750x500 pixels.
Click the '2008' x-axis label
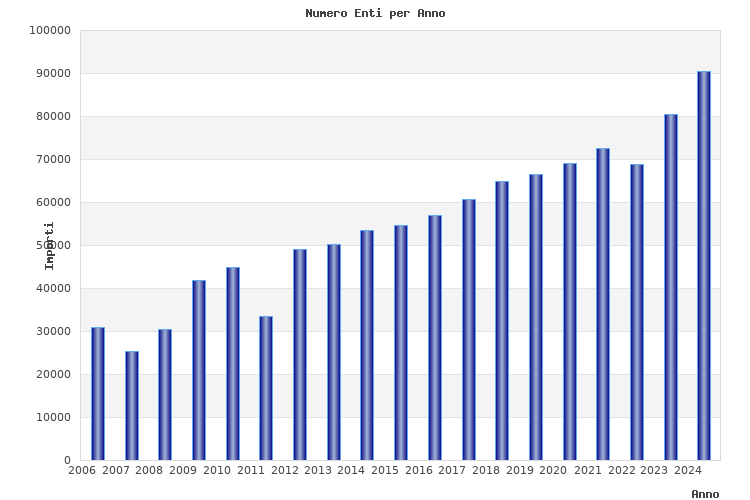tap(149, 470)
